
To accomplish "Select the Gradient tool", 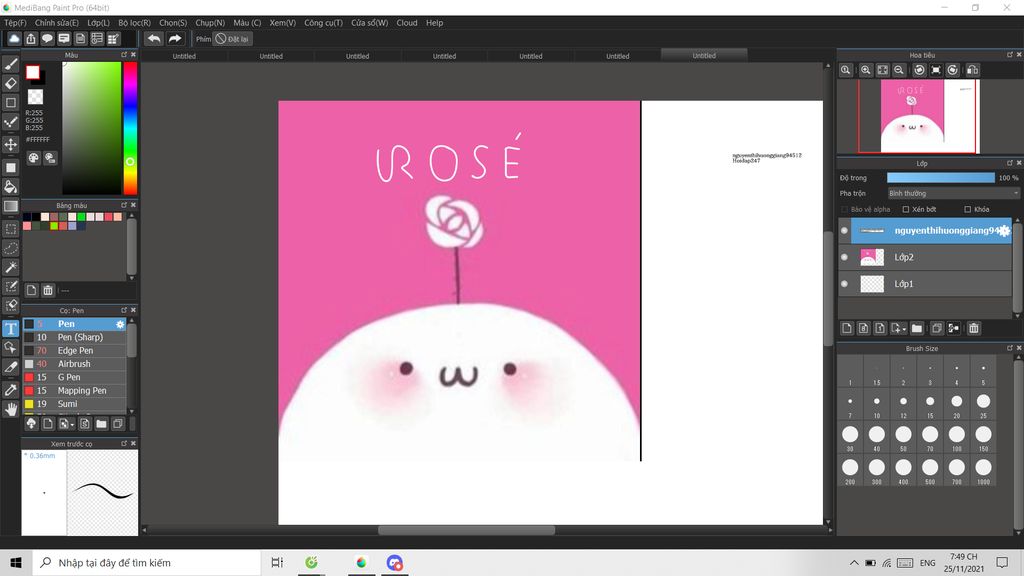I will pyautogui.click(x=10, y=206).
